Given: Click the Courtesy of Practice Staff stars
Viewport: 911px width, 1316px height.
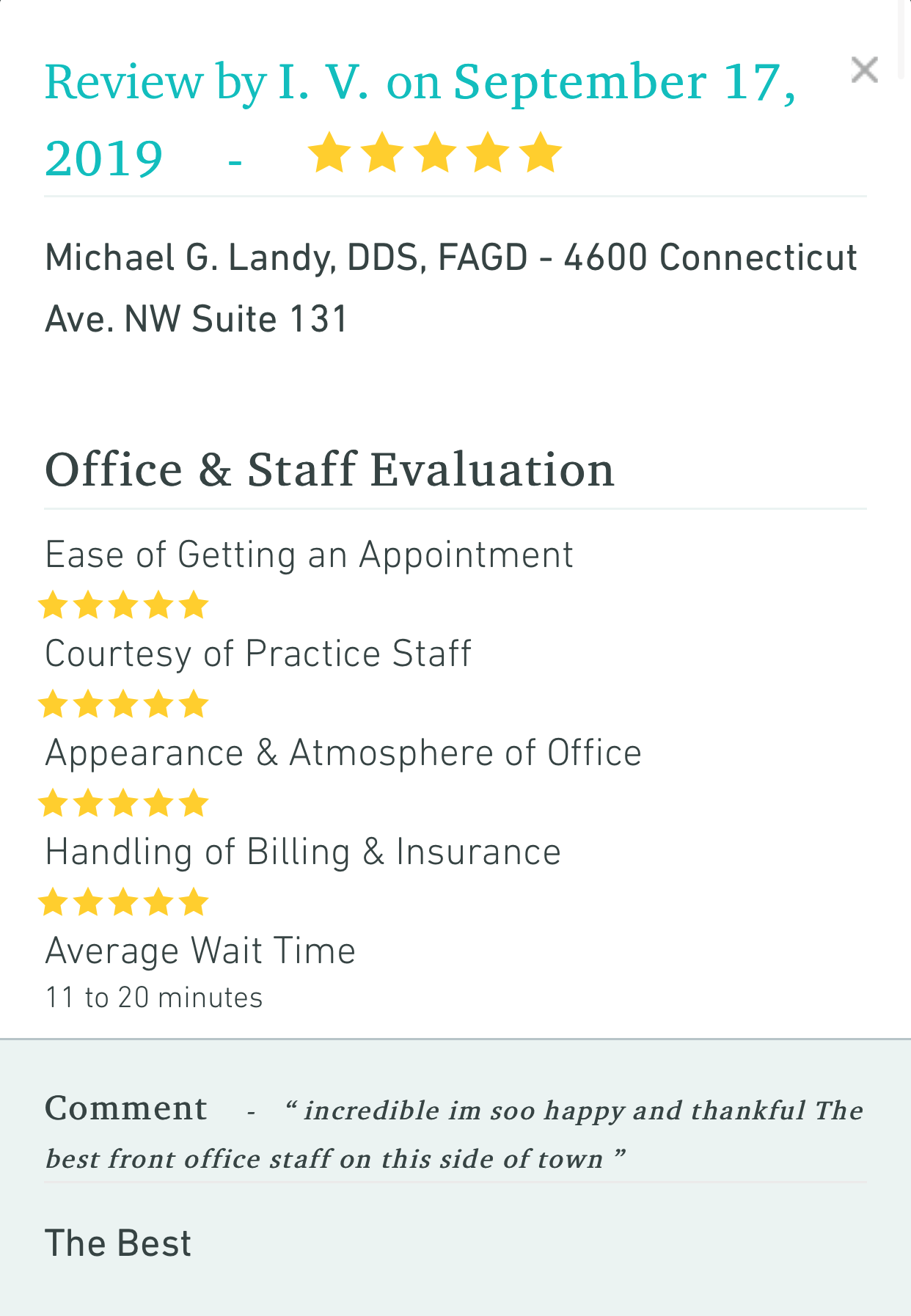Looking at the screenshot, I should click(123, 705).
